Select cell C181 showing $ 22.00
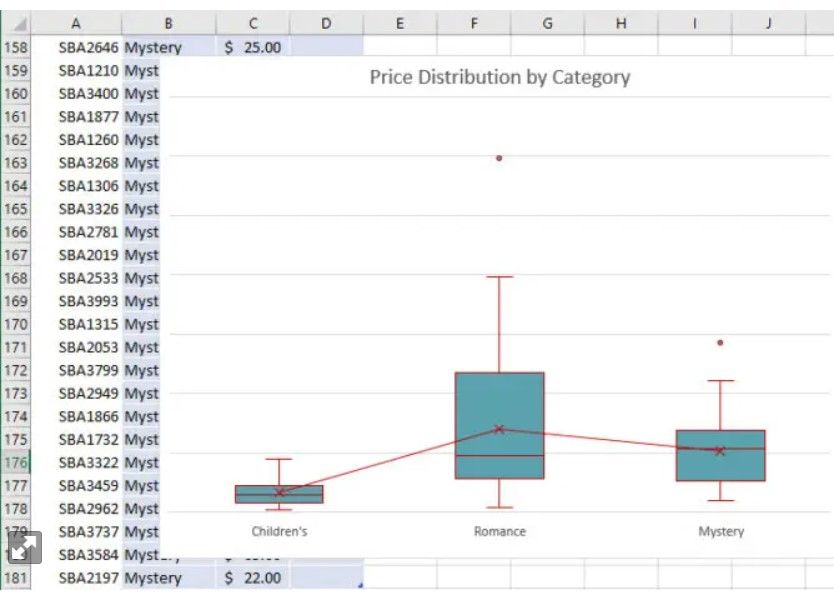Screen dimensions: 834x598 click(x=253, y=578)
